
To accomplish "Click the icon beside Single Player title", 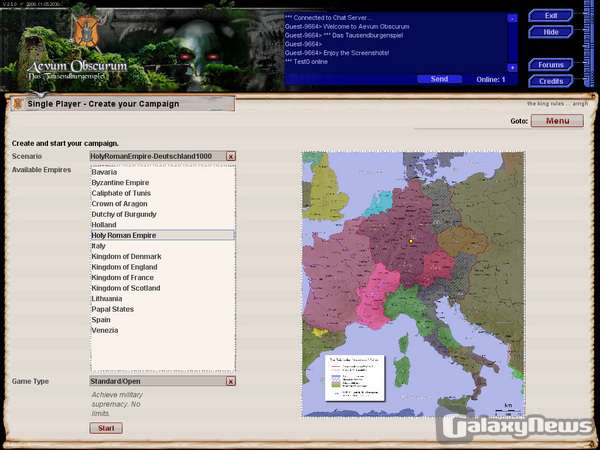I will tap(18, 104).
